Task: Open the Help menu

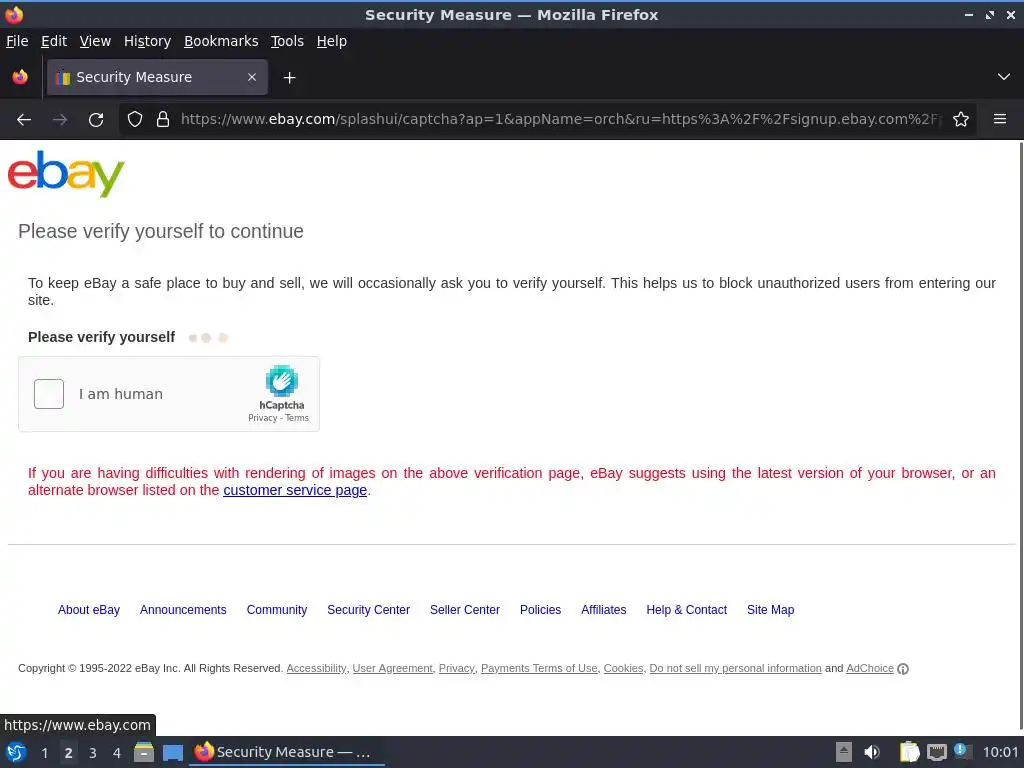Action: tap(332, 41)
